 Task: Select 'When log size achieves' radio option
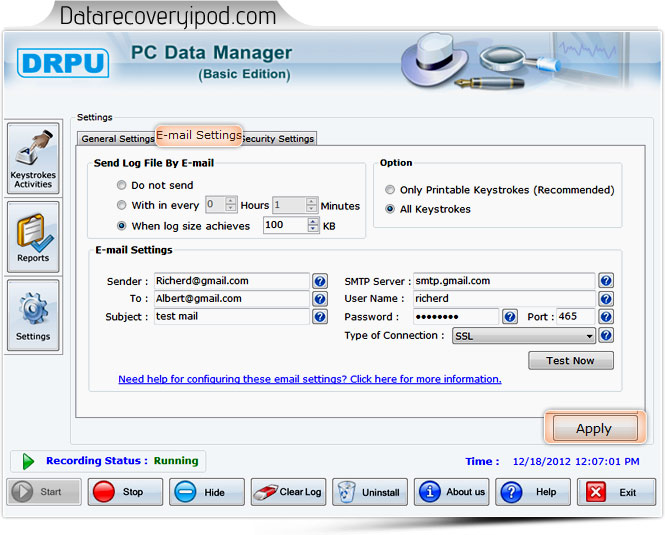tap(121, 226)
